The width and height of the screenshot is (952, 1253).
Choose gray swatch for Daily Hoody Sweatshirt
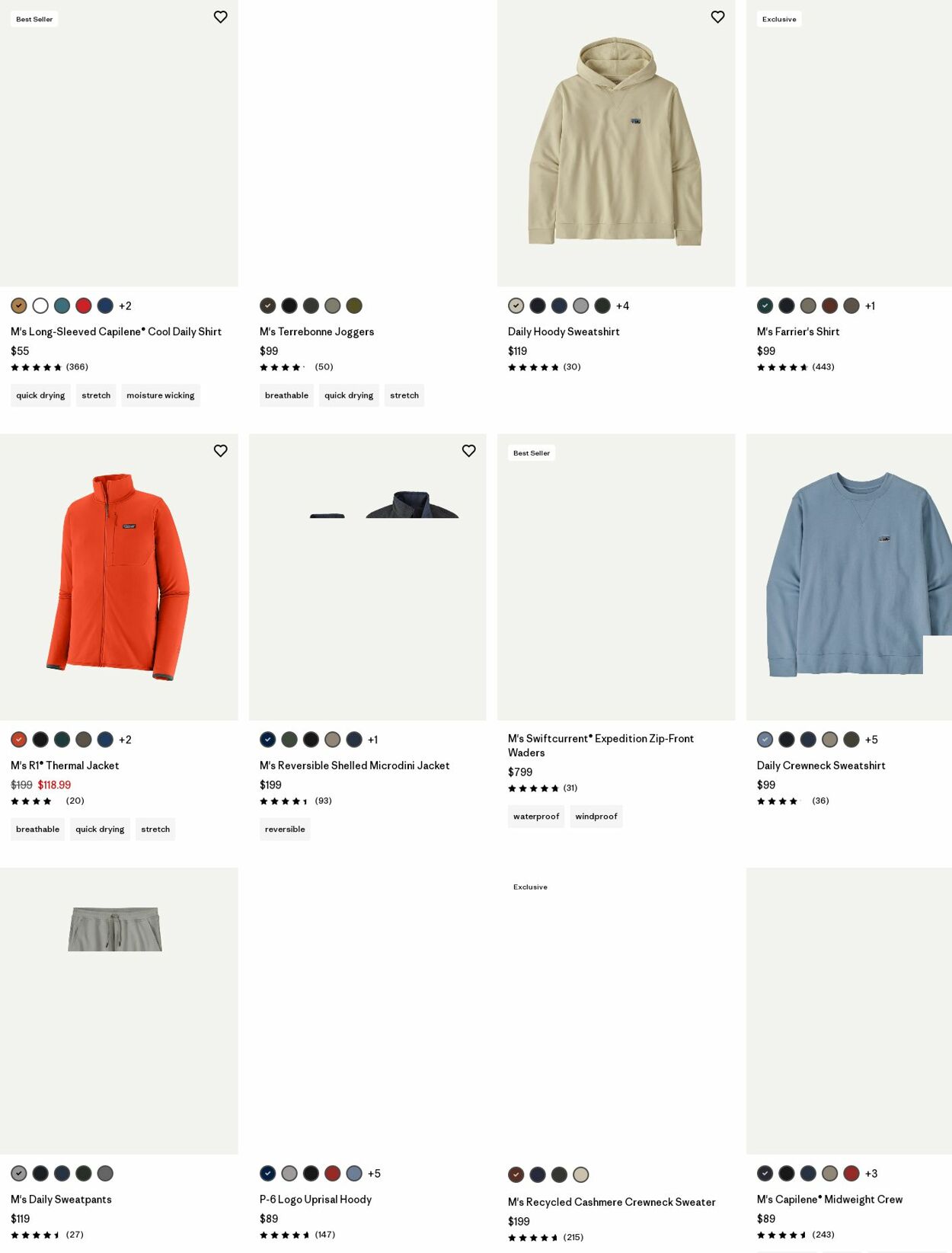pyautogui.click(x=581, y=306)
